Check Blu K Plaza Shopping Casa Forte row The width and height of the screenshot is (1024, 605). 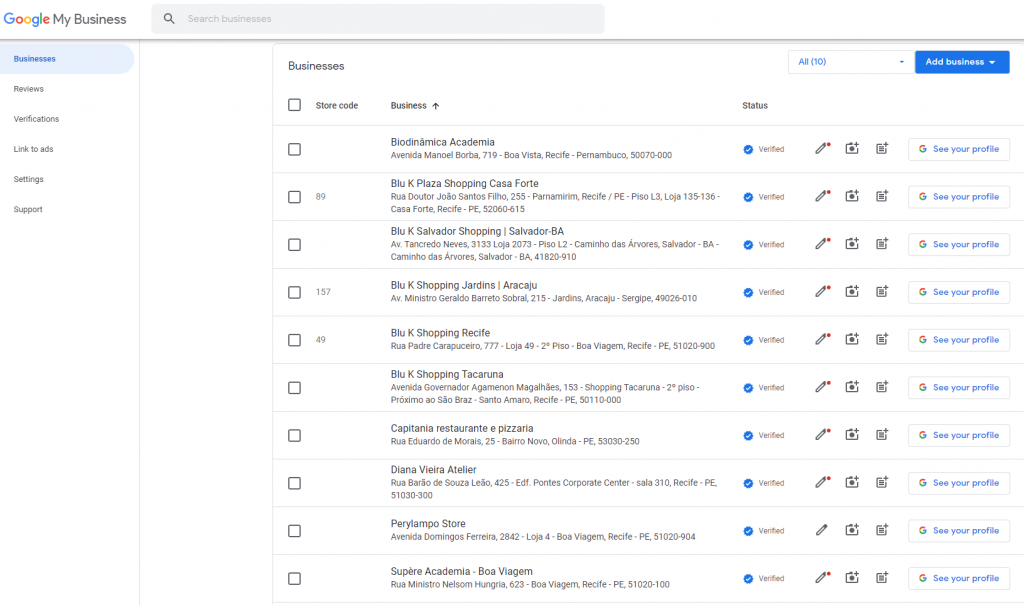click(295, 197)
